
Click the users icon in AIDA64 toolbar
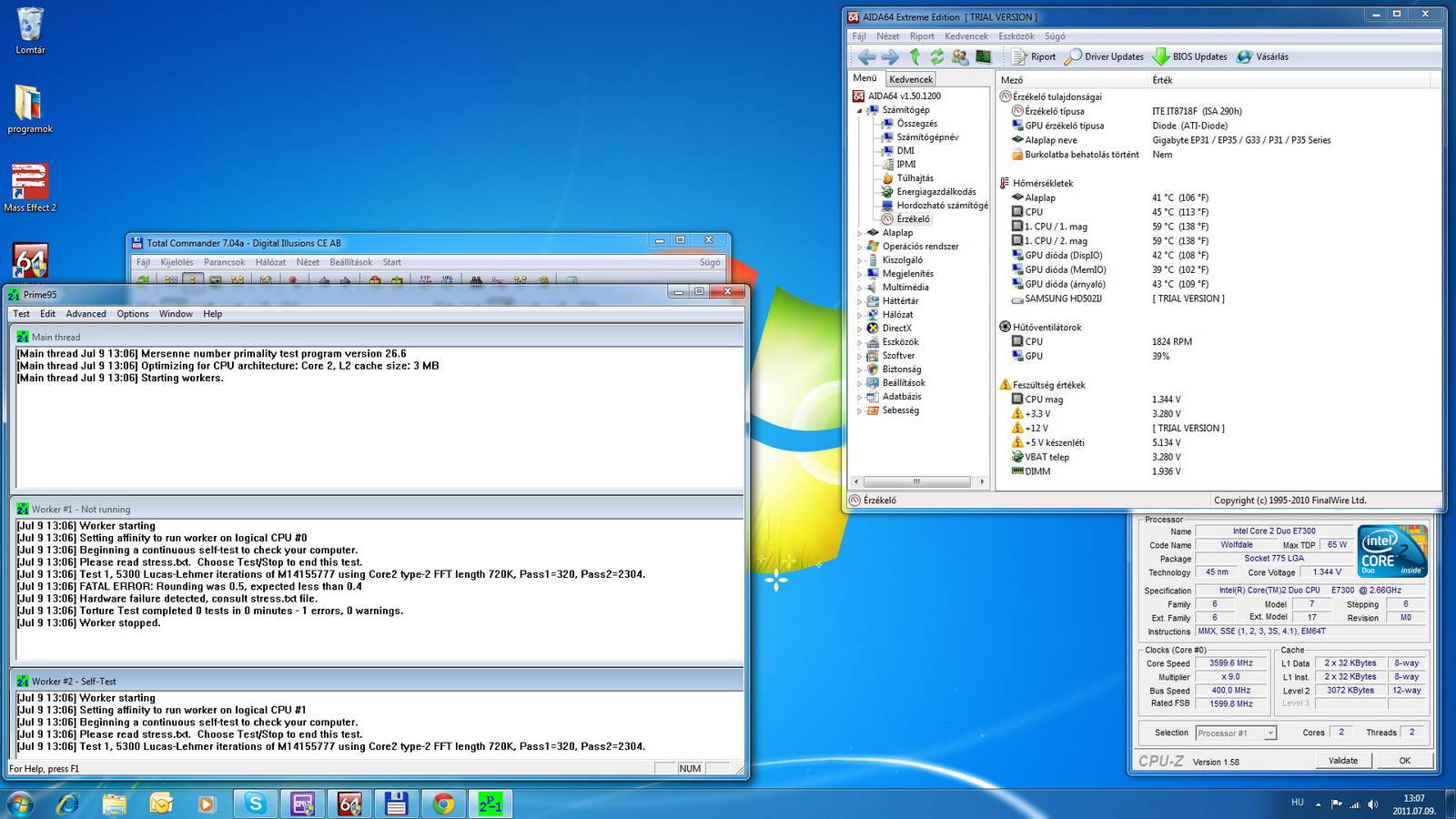[960, 56]
